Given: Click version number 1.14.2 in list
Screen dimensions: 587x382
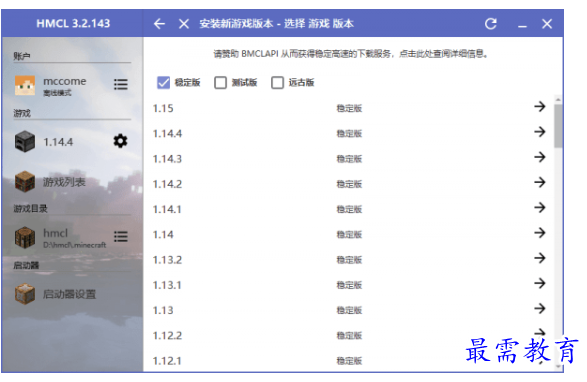Looking at the screenshot, I should [x=167, y=184].
